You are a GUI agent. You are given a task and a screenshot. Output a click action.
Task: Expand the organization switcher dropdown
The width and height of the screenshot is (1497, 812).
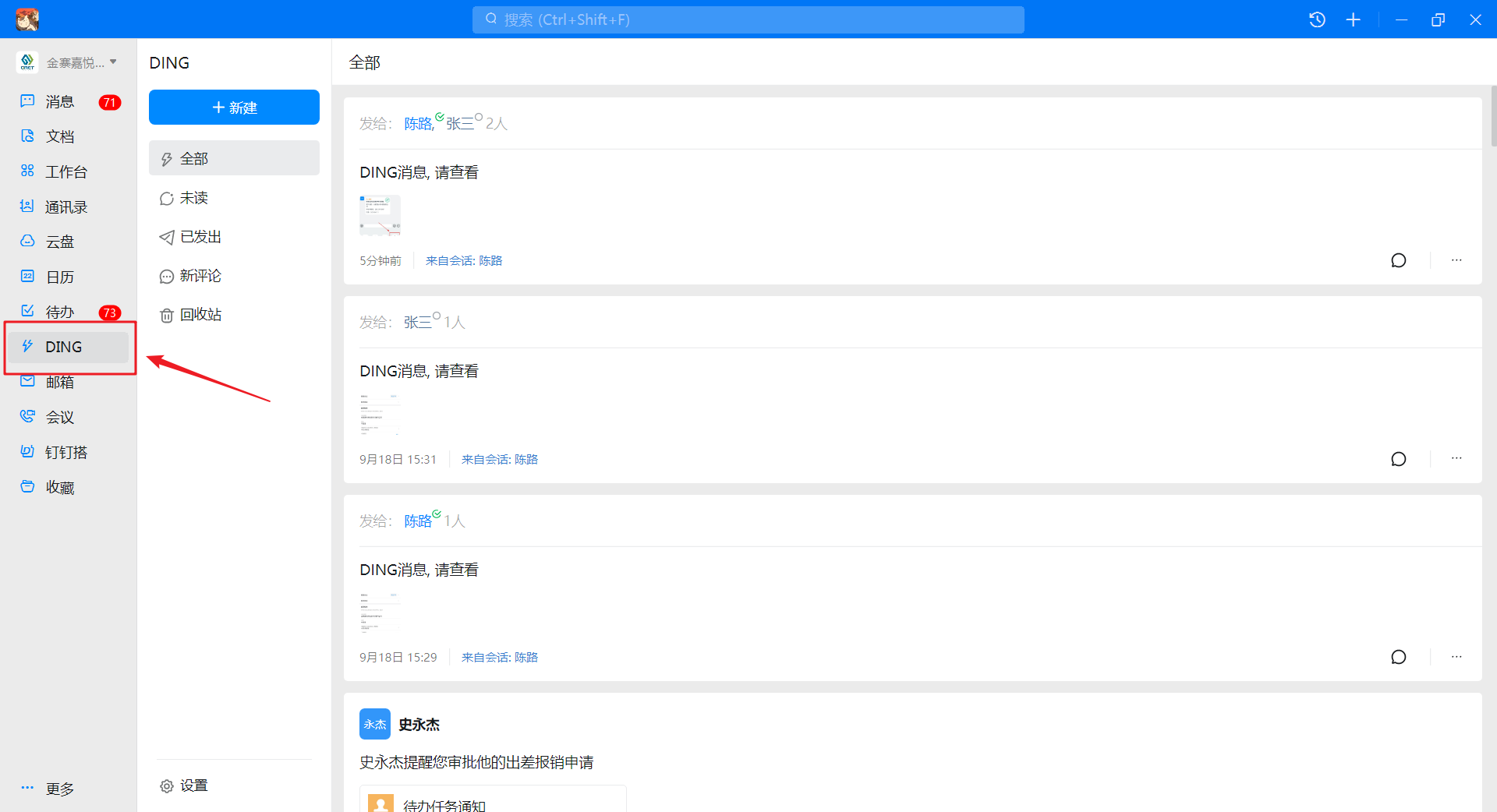(x=112, y=62)
